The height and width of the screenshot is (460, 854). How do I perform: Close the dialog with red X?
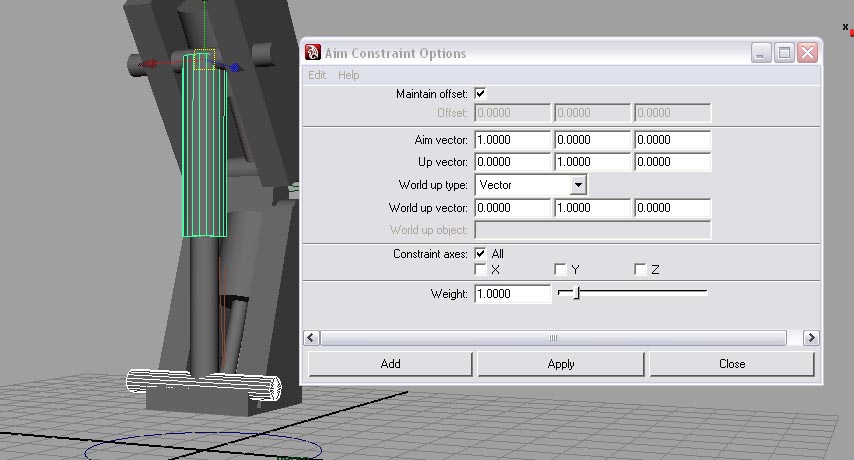tap(808, 53)
